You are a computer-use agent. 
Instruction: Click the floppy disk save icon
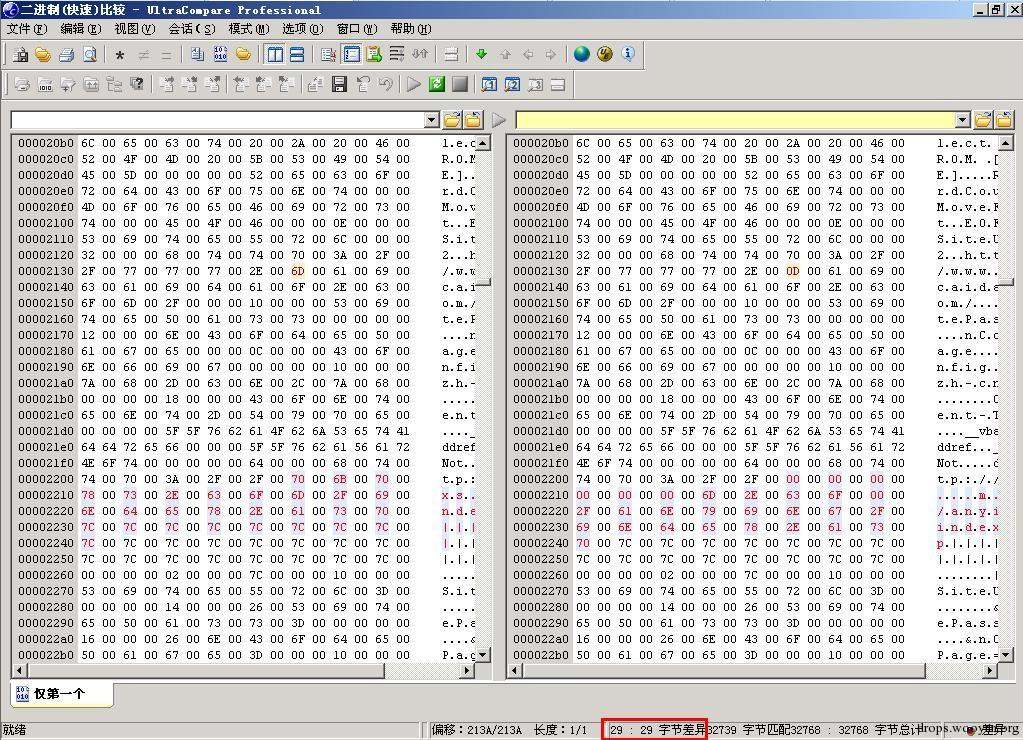339,84
